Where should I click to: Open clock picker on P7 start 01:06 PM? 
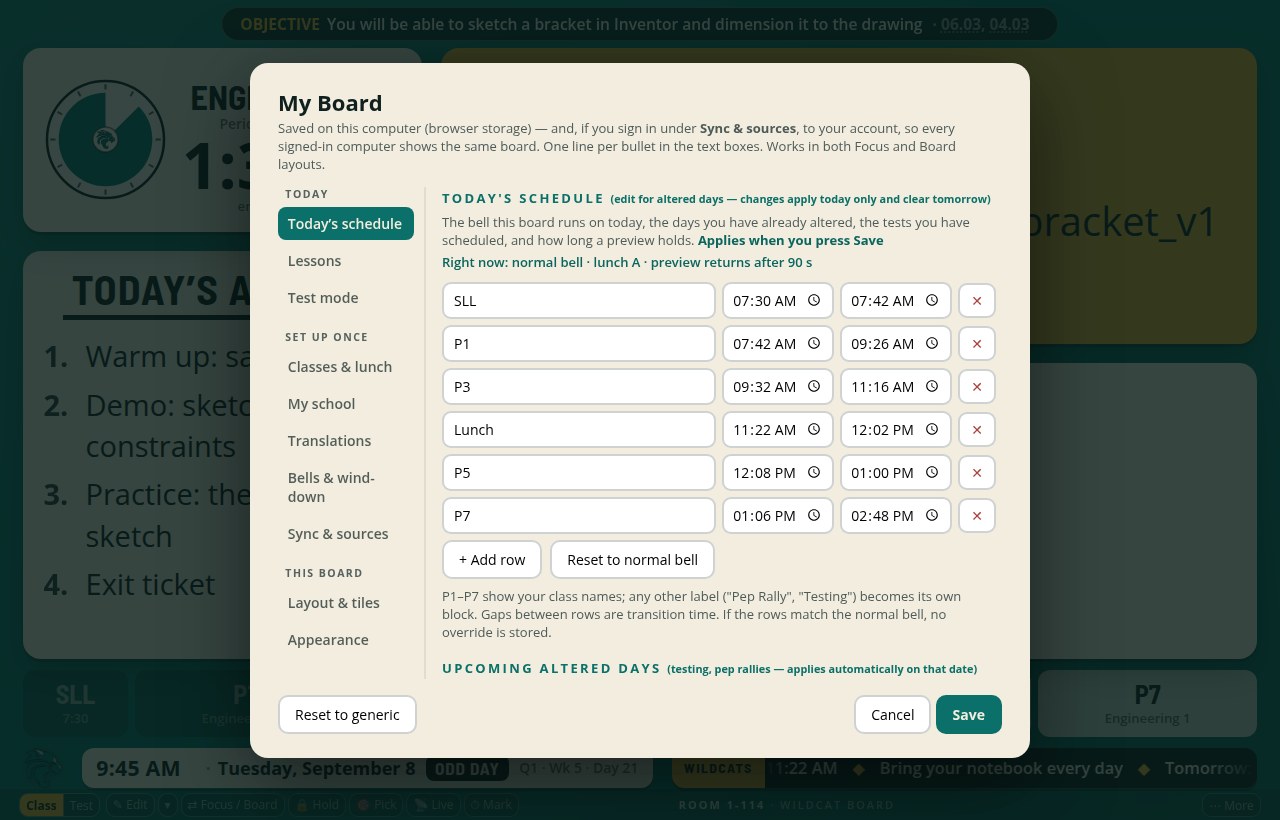[814, 515]
